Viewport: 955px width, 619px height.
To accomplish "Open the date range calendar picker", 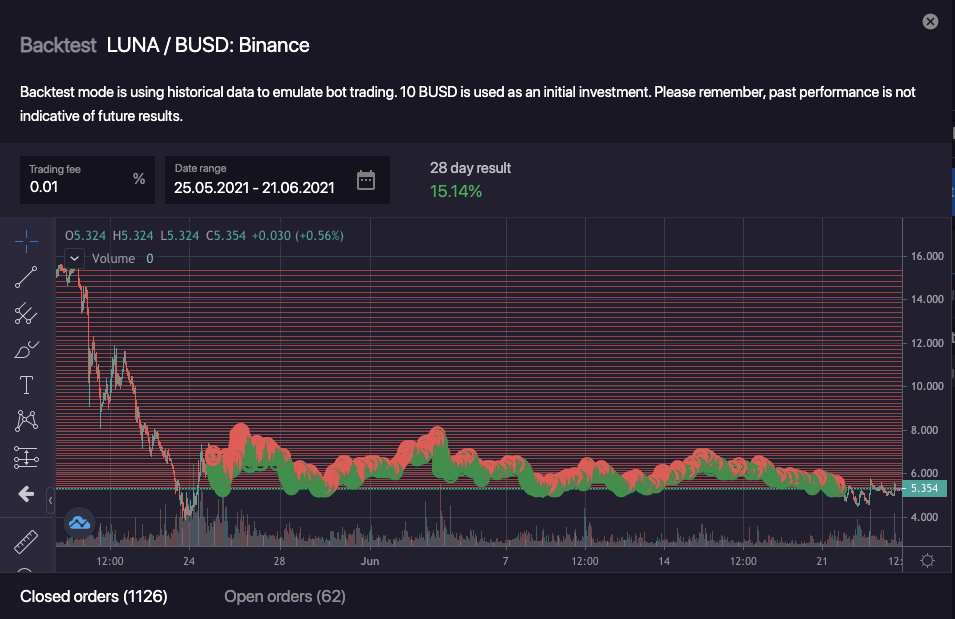I will tap(366, 181).
